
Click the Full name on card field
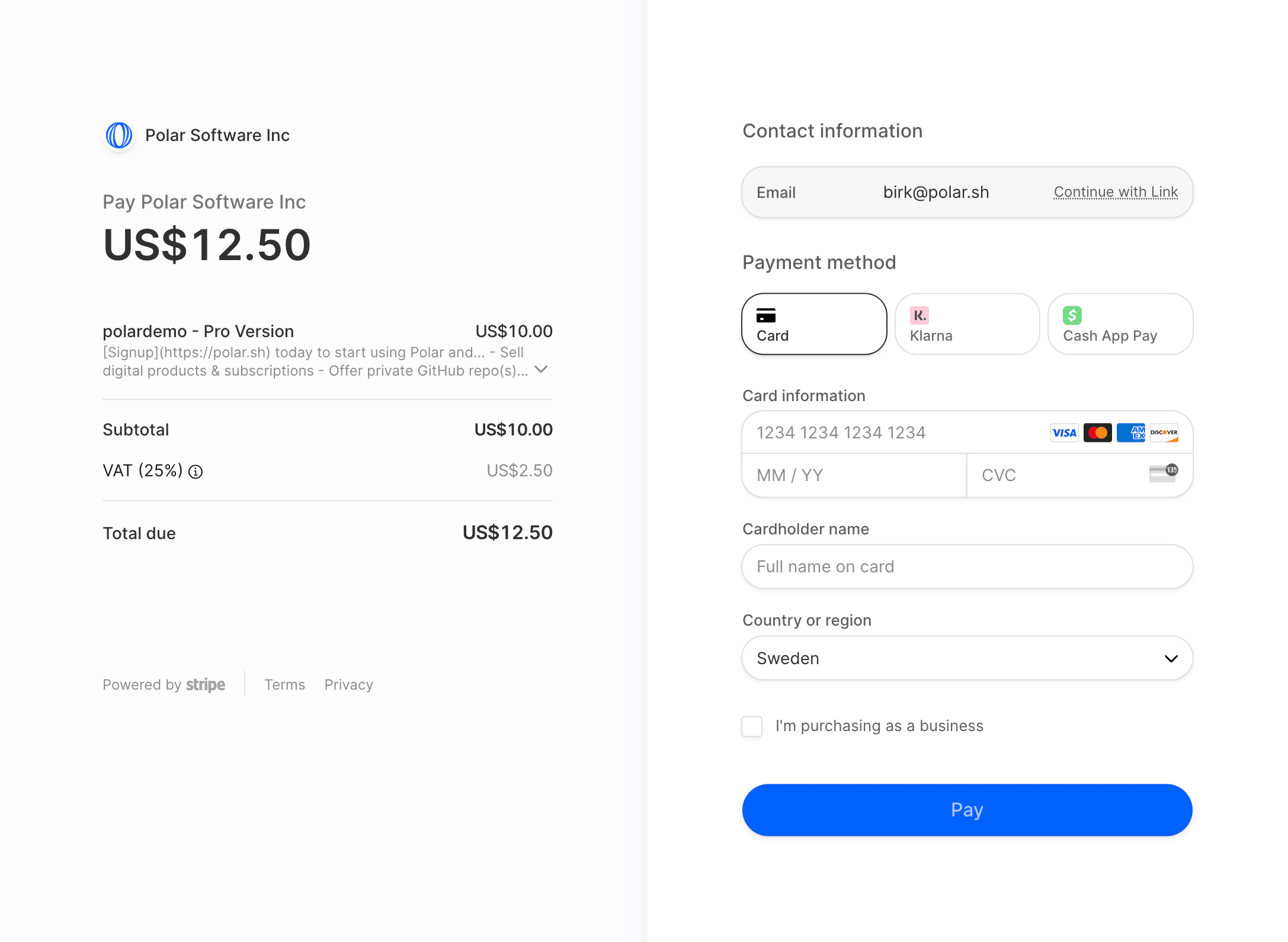966,566
